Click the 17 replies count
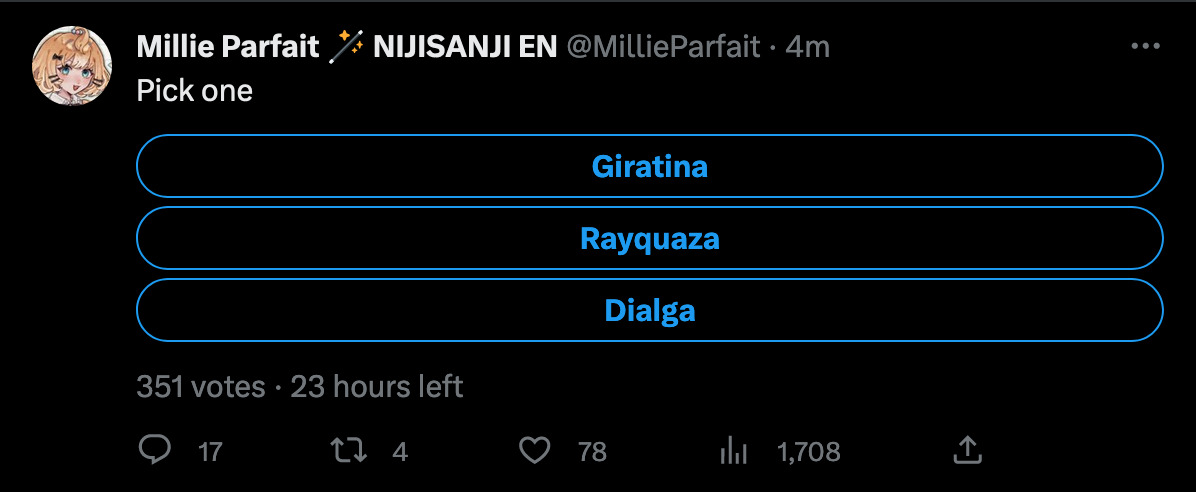This screenshot has width=1196, height=492. pyautogui.click(x=210, y=452)
